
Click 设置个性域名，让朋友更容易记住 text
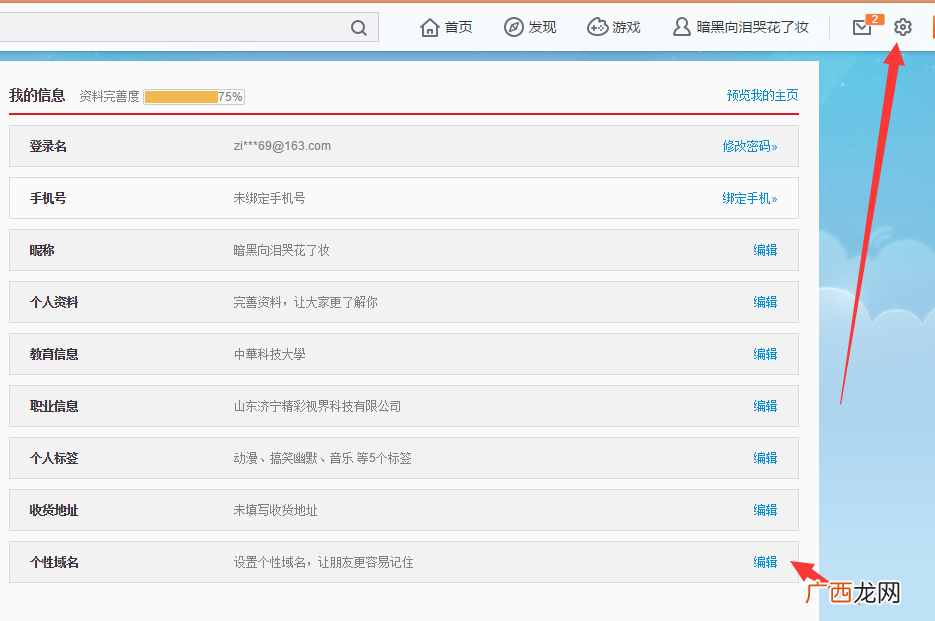coord(323,562)
